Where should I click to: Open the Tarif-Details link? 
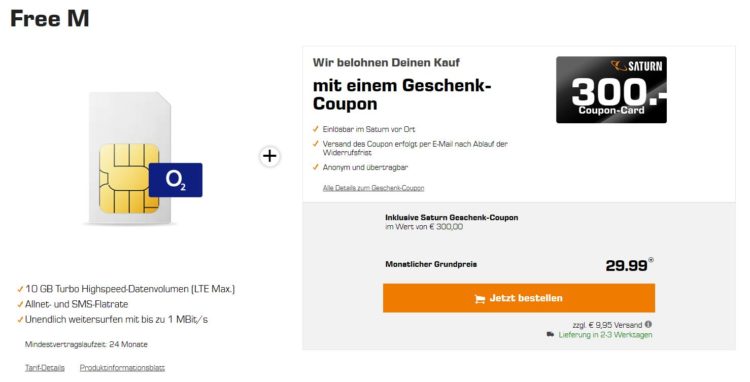point(44,368)
